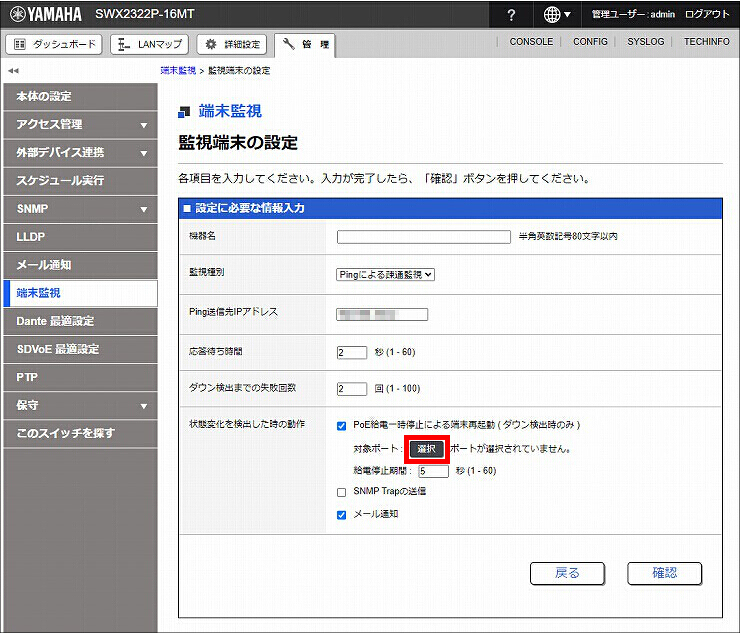Viewport: 740px width, 633px height.
Task: Click the 端末監視 heading icon
Action: click(x=184, y=112)
